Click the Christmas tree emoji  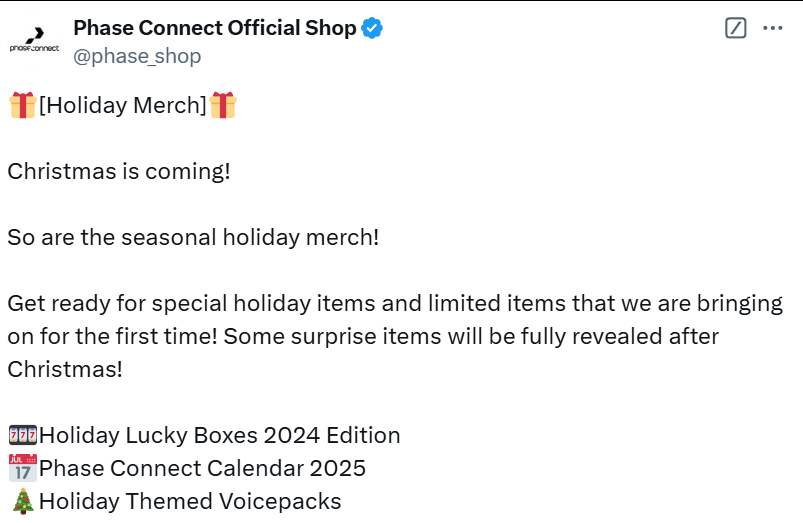tap(23, 501)
